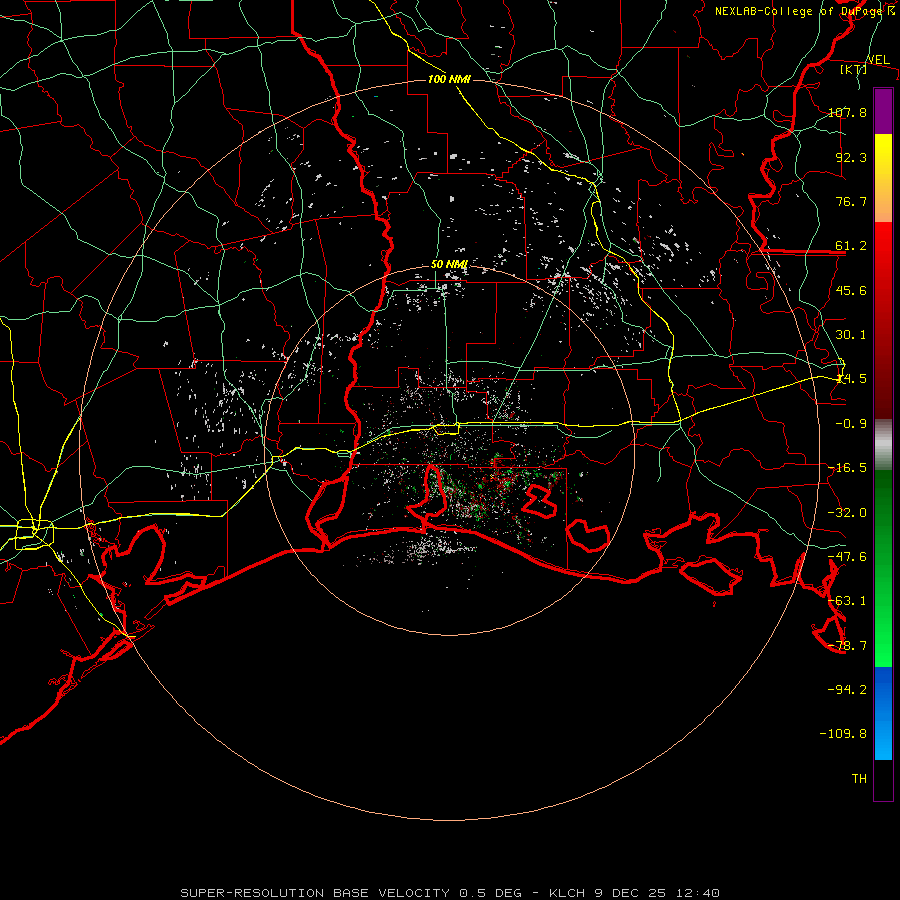Screen dimensions: 900x900
Task: Click the 45.6 scale value
Action: [851, 290]
